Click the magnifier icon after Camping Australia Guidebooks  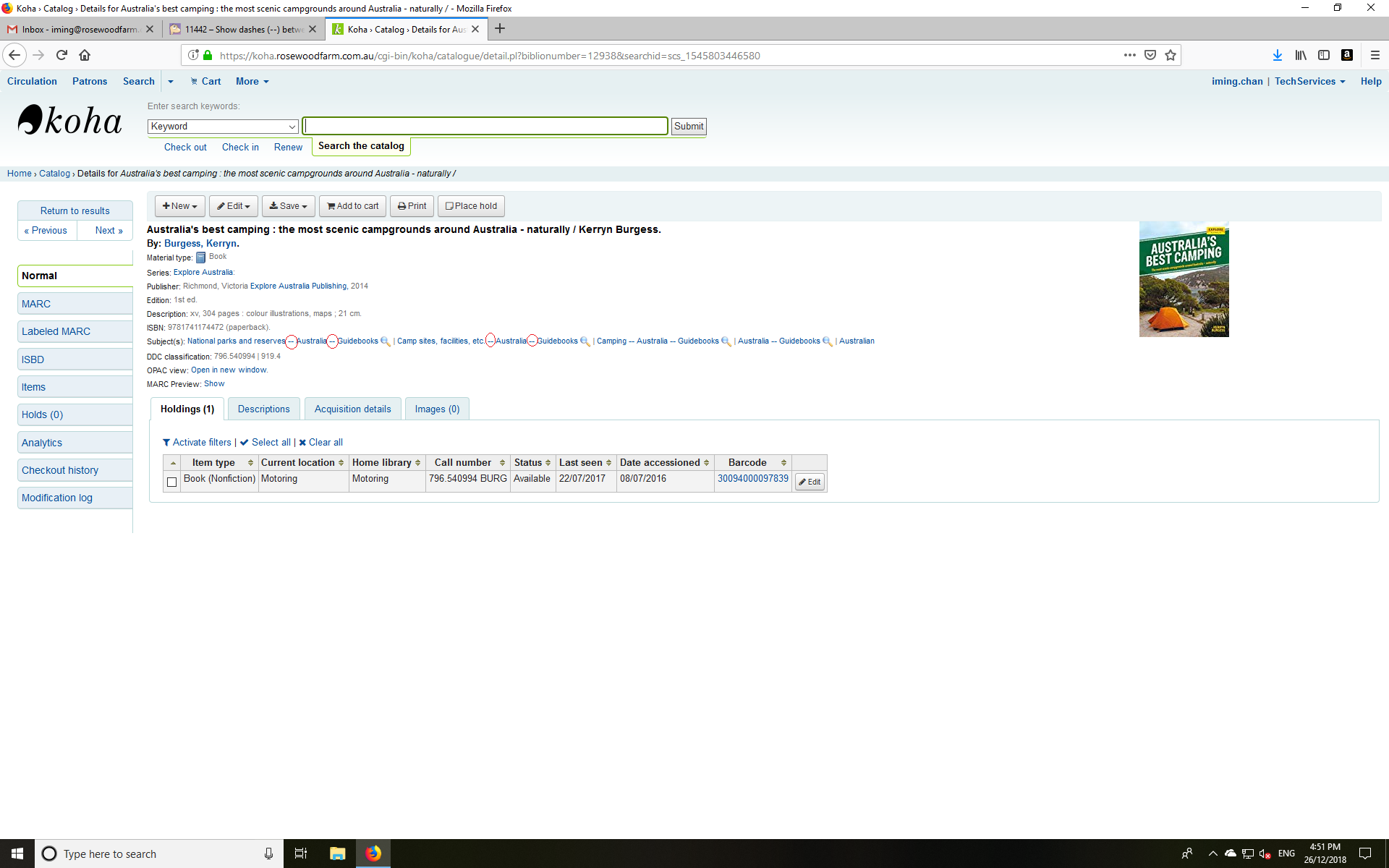[726, 341]
